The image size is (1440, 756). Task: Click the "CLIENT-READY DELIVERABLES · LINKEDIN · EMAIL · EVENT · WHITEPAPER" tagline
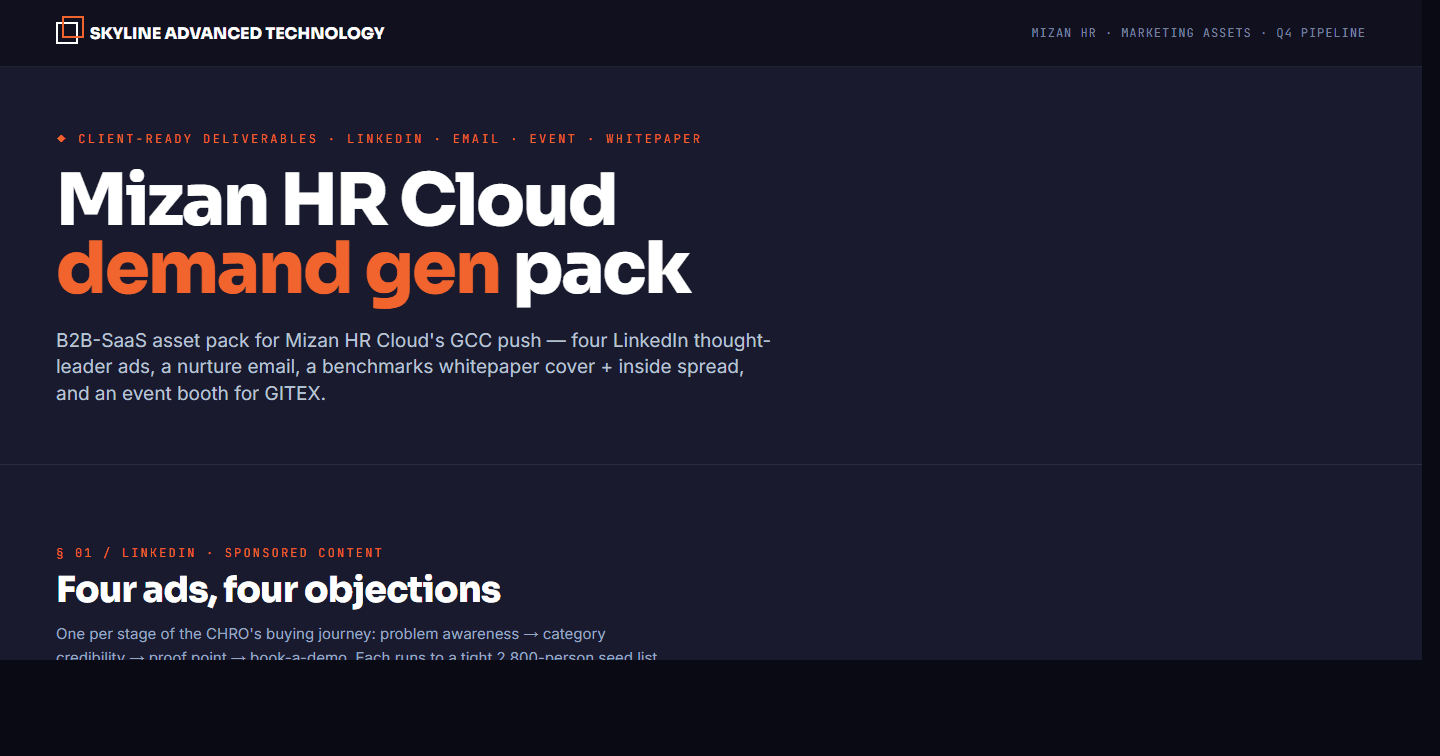[390, 139]
